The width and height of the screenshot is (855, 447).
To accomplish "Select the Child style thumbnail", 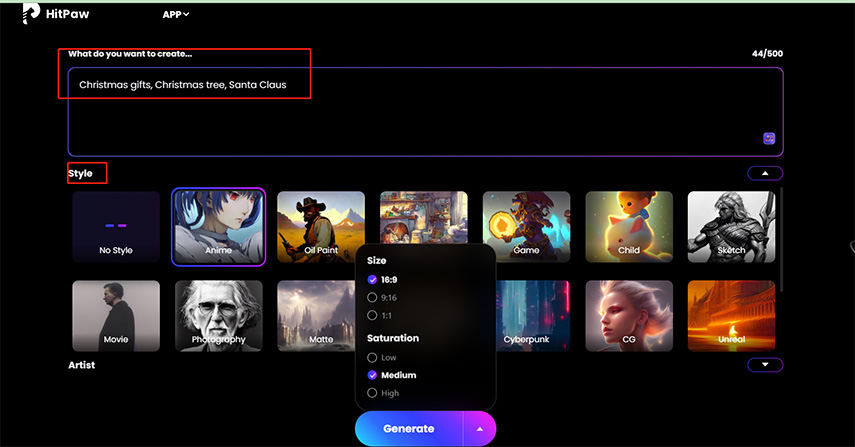I will [x=628, y=227].
